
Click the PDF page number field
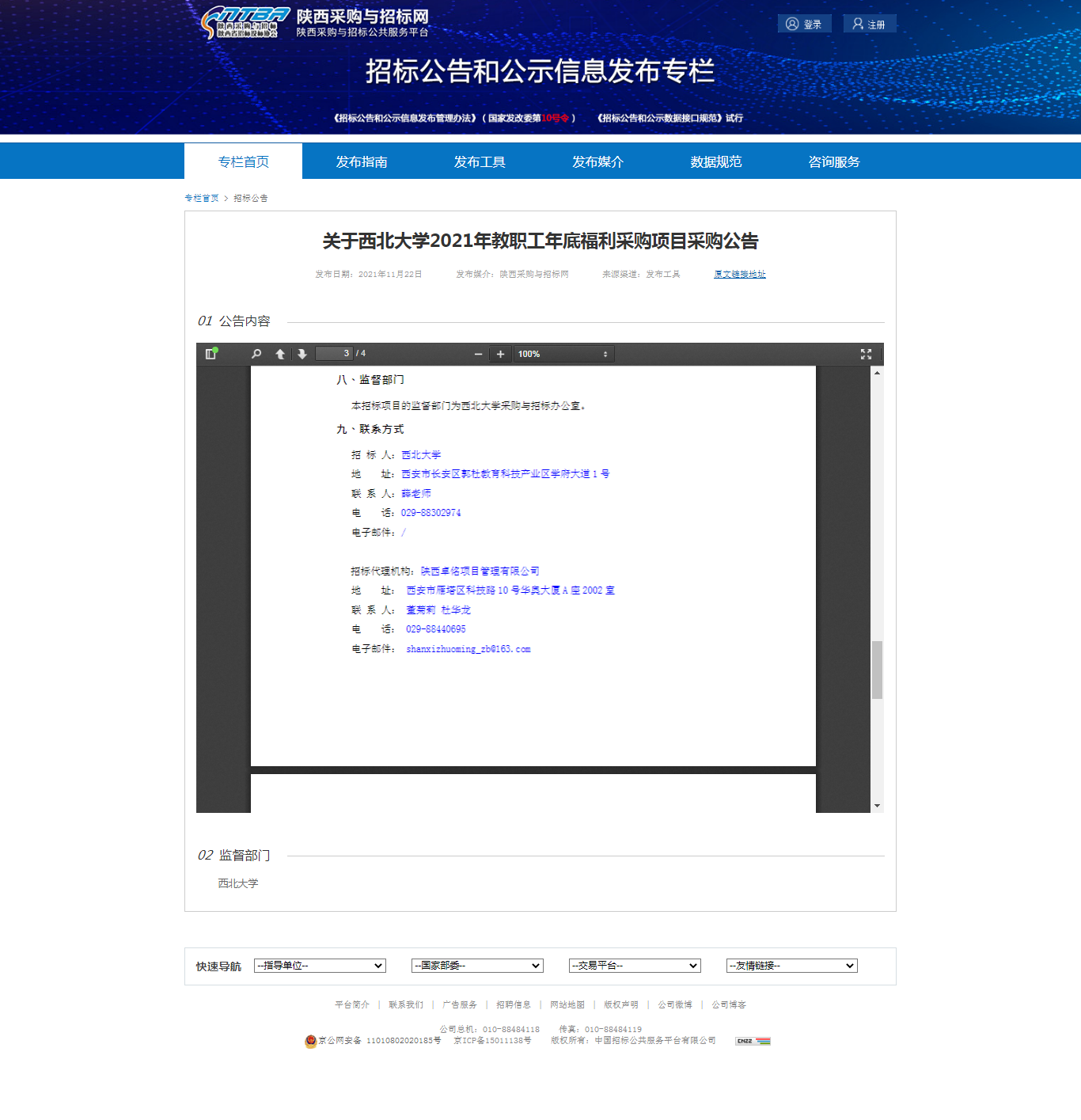click(333, 353)
